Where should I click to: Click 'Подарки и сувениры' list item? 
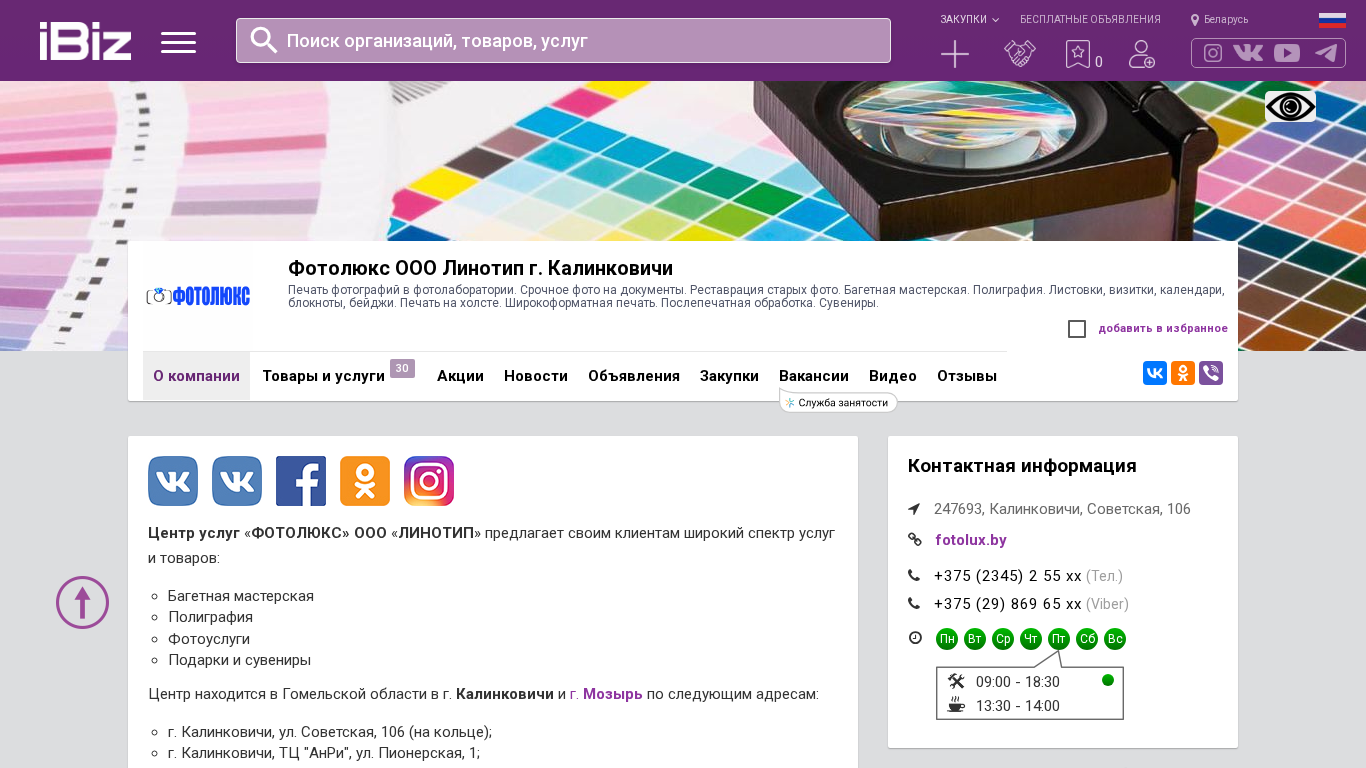pyautogui.click(x=239, y=660)
